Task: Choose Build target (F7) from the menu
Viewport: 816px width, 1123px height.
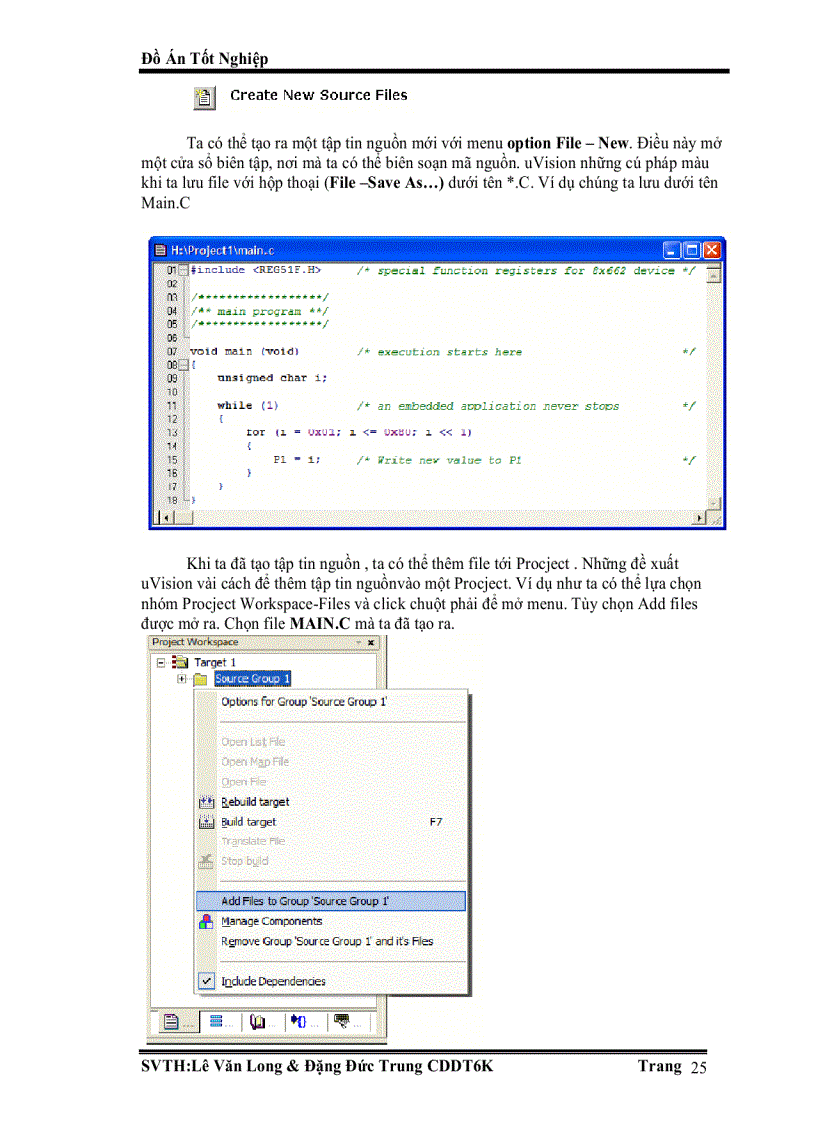Action: point(249,822)
